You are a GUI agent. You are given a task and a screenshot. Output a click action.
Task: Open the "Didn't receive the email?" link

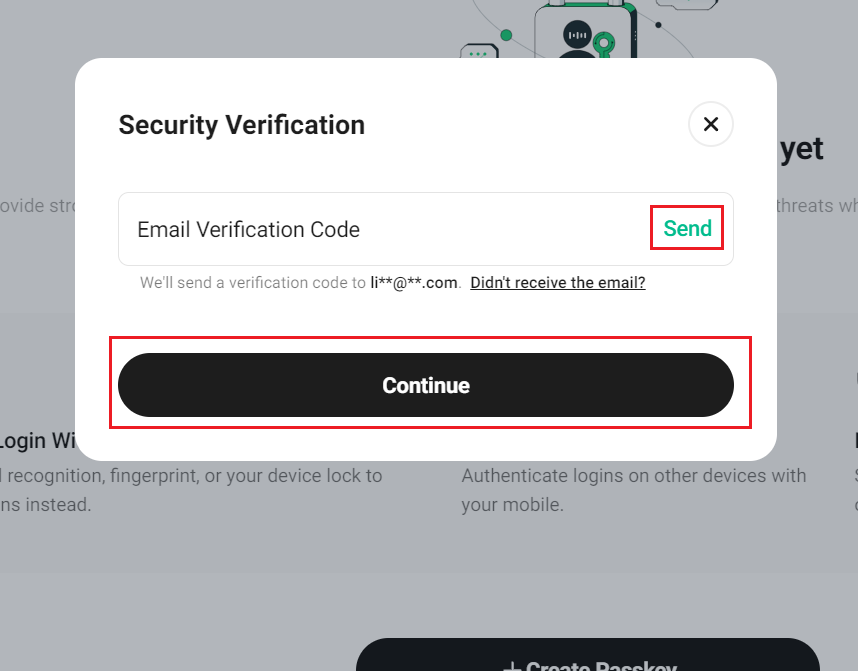(x=558, y=282)
